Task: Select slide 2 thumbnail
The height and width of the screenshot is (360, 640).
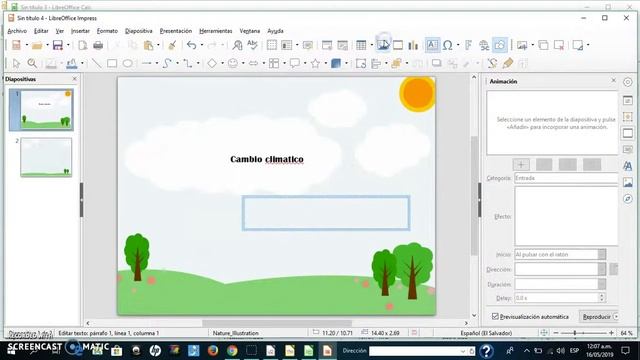Action: [x=46, y=157]
